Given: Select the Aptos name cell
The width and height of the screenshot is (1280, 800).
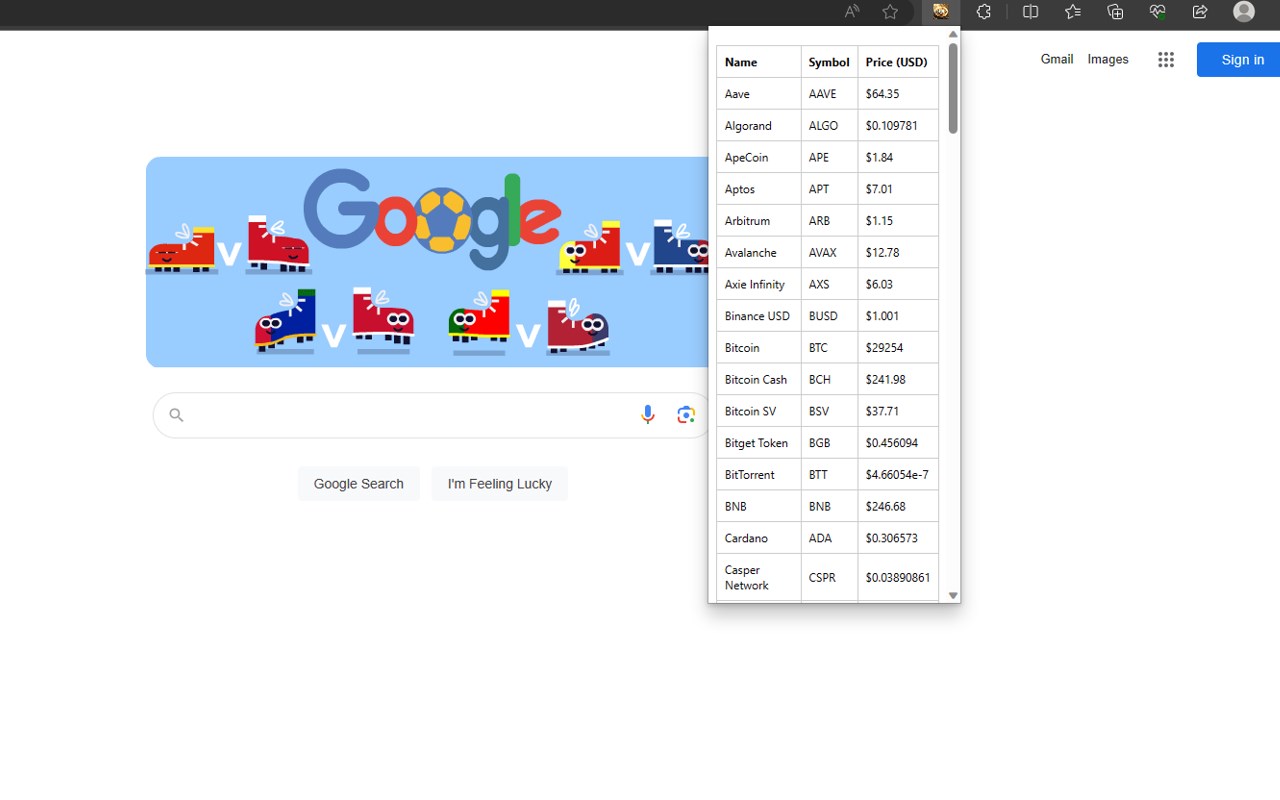Looking at the screenshot, I should pyautogui.click(x=759, y=189).
